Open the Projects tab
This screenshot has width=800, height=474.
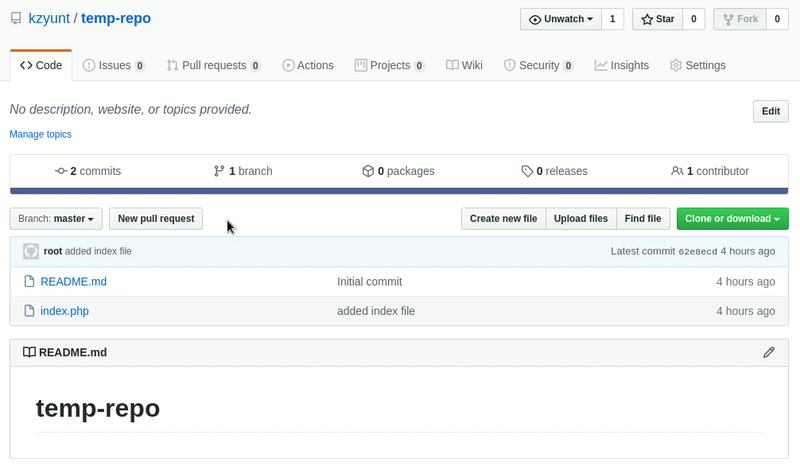click(x=389, y=65)
